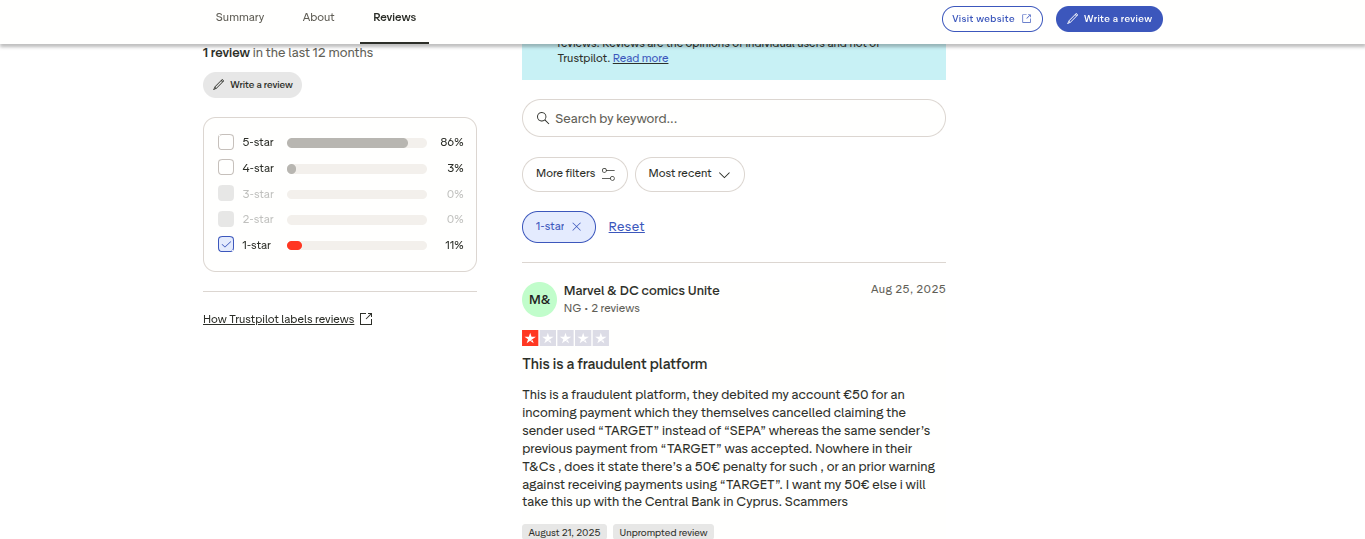Click the pencil icon beside the sidebar Write a review
Screen dimensions: 1365x539
[x=219, y=85]
